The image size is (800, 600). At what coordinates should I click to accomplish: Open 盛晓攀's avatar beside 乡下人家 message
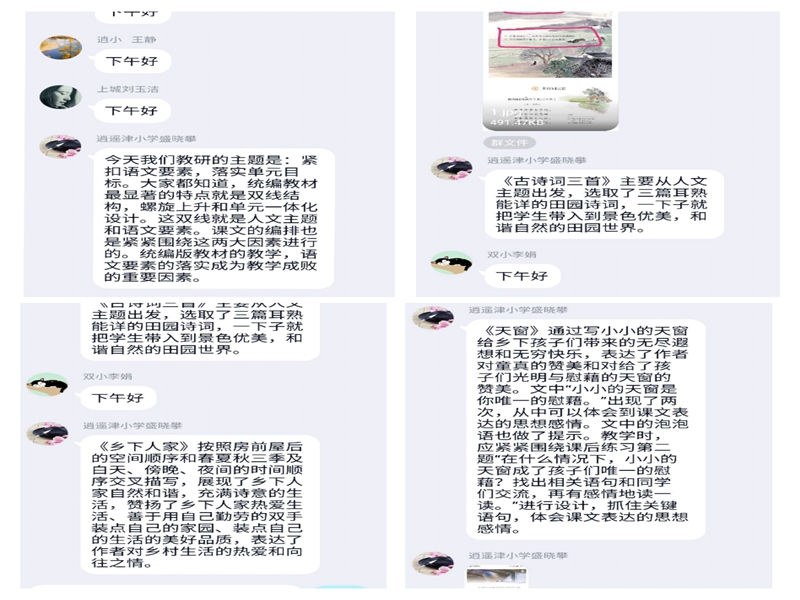pos(47,434)
